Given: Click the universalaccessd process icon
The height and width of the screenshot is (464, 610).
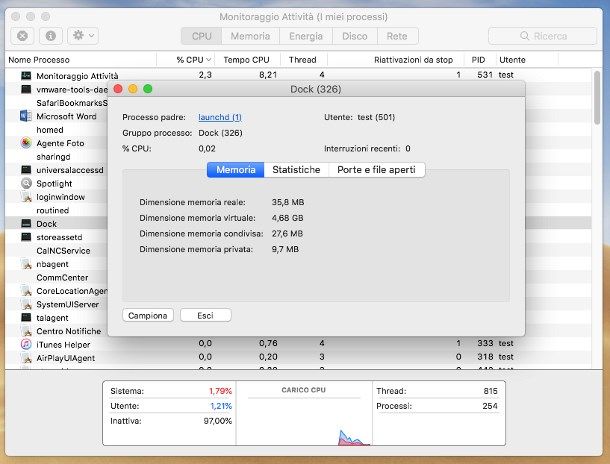Looking at the screenshot, I should 26,170.
